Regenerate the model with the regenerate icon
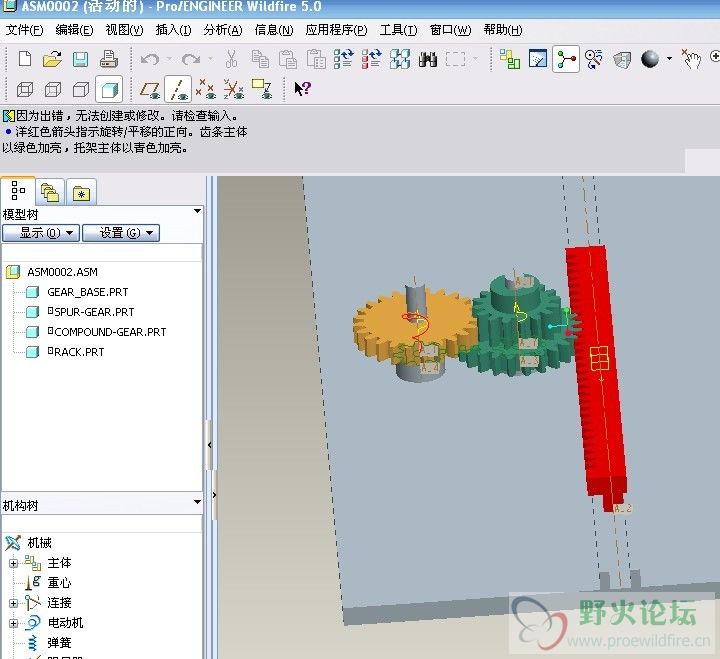The height and width of the screenshot is (659, 720). point(343,60)
